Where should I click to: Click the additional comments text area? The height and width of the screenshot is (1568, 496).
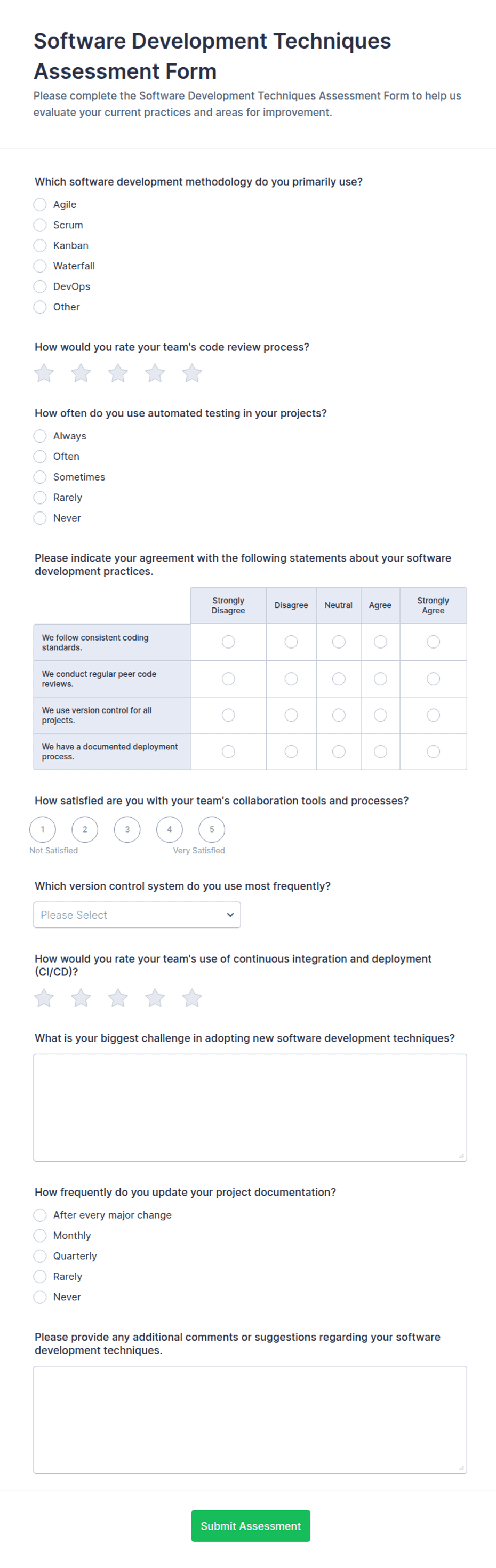pyautogui.click(x=250, y=1420)
